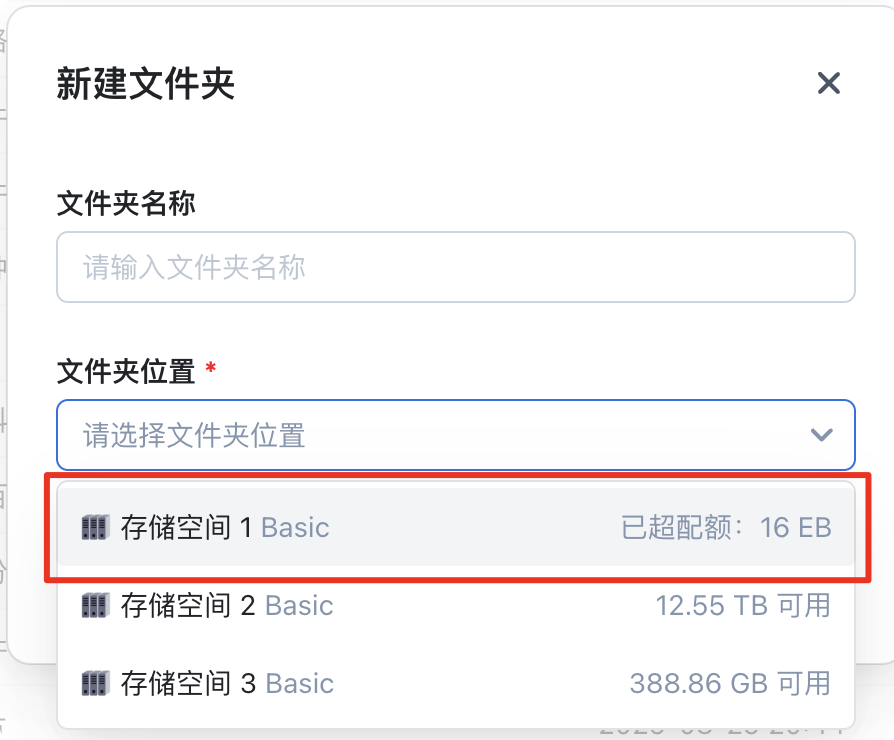This screenshot has width=894, height=740.
Task: Click the Basic tag of 存储空间 1
Action: point(295,527)
